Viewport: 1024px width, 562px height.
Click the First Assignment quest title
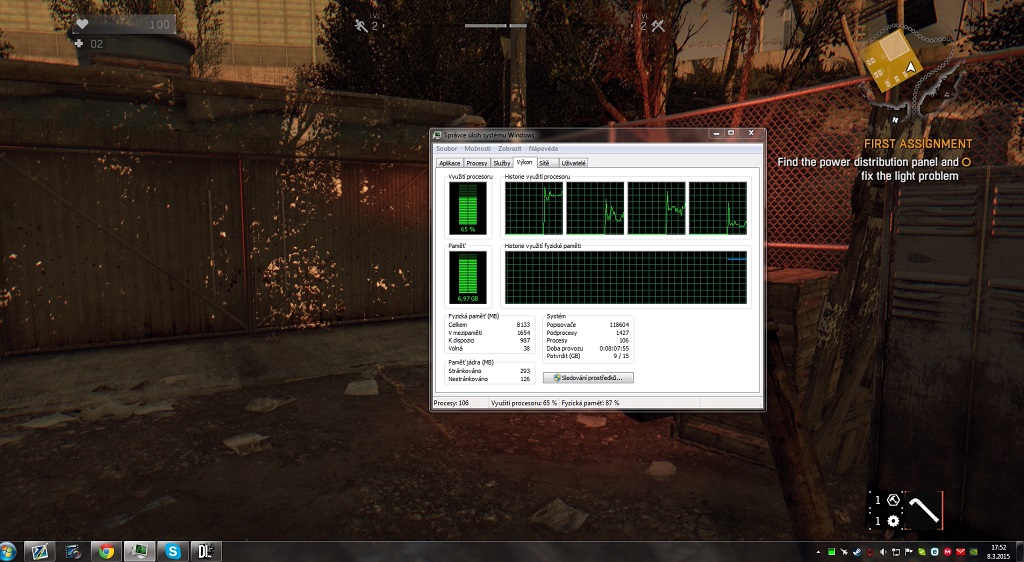[x=918, y=144]
